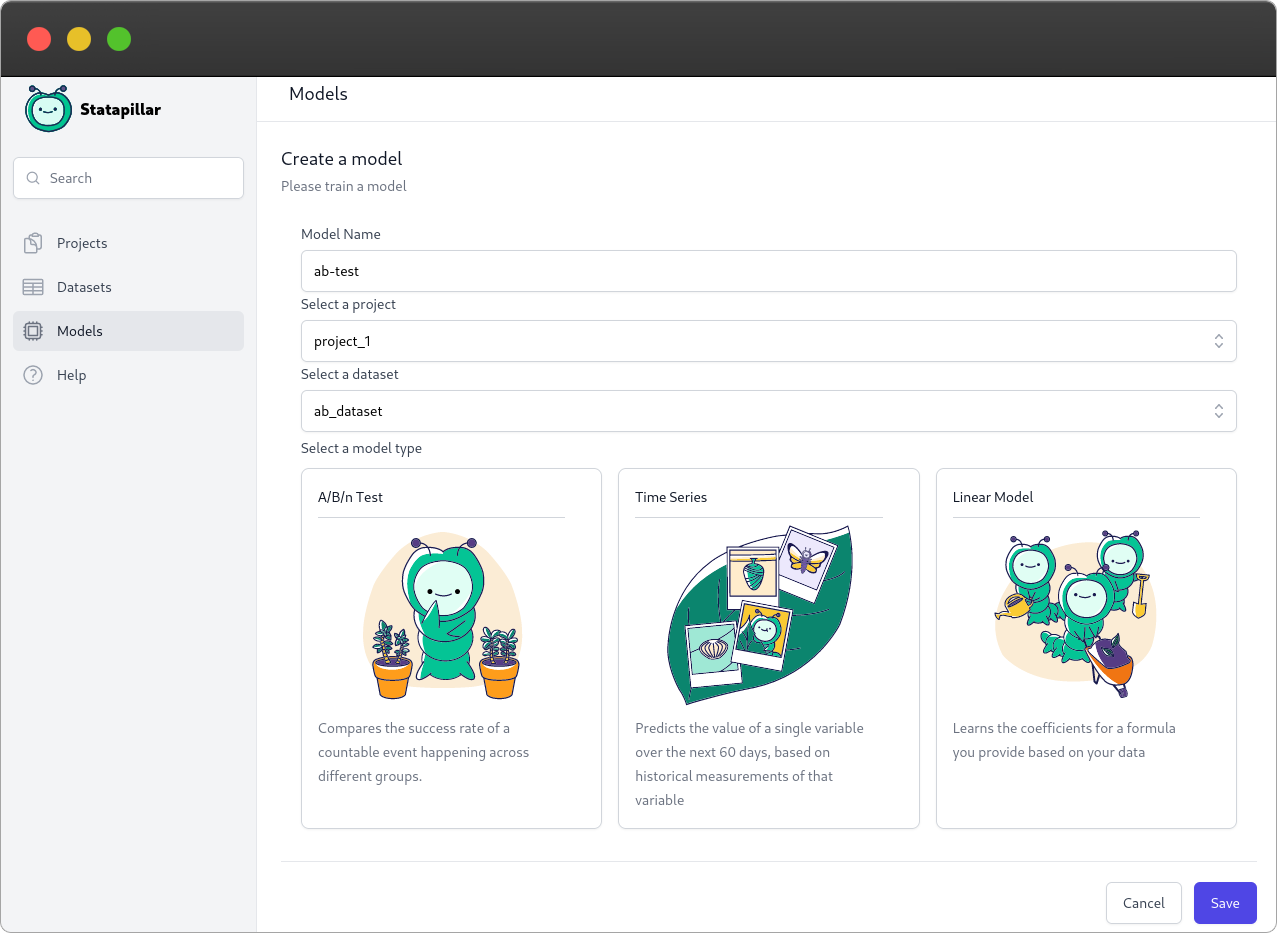
Task: Click the red close window button
Action: (x=39, y=39)
